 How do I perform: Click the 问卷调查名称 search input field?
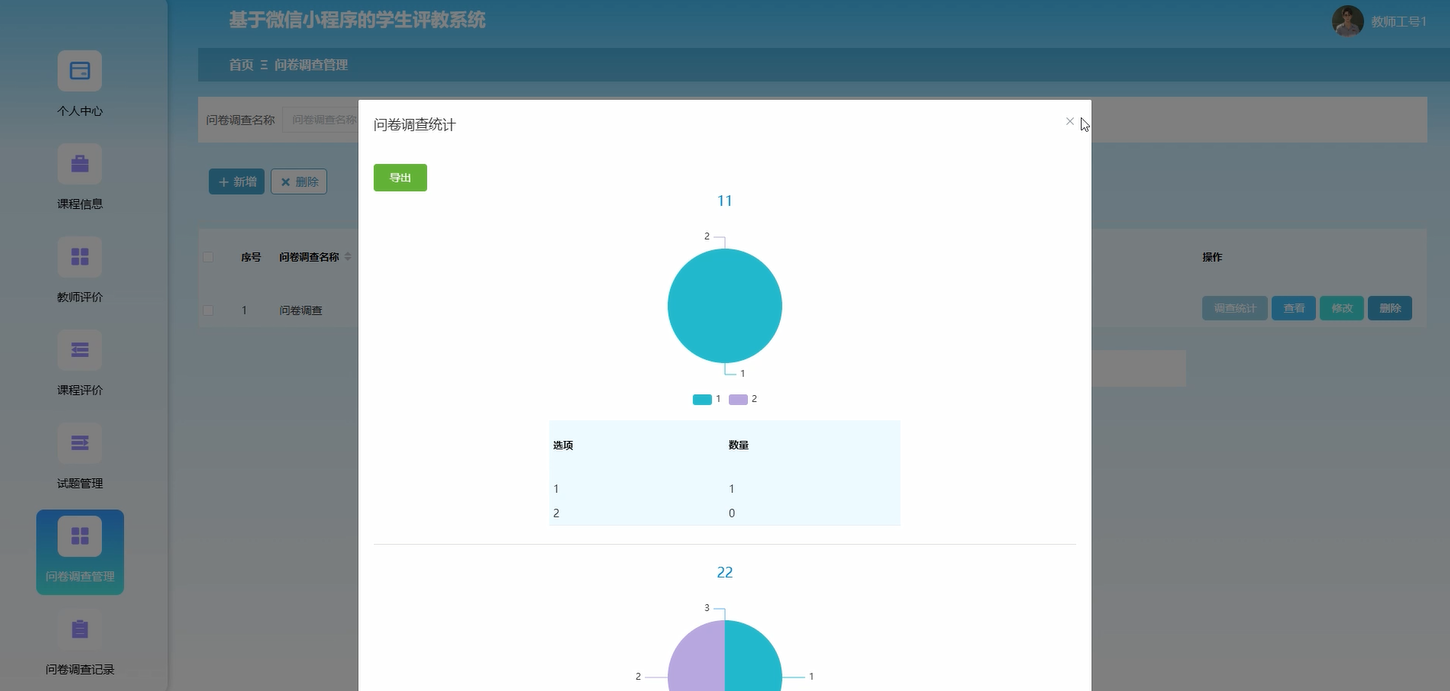(x=330, y=119)
